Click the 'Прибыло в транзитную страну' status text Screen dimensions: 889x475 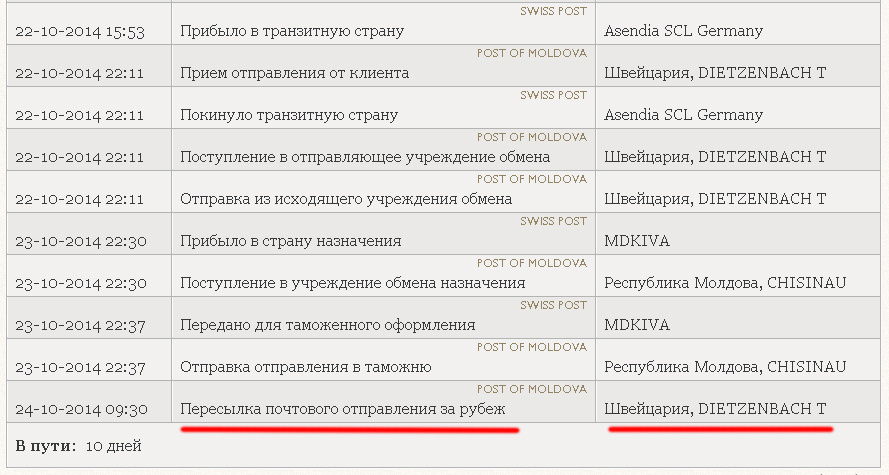tap(292, 31)
